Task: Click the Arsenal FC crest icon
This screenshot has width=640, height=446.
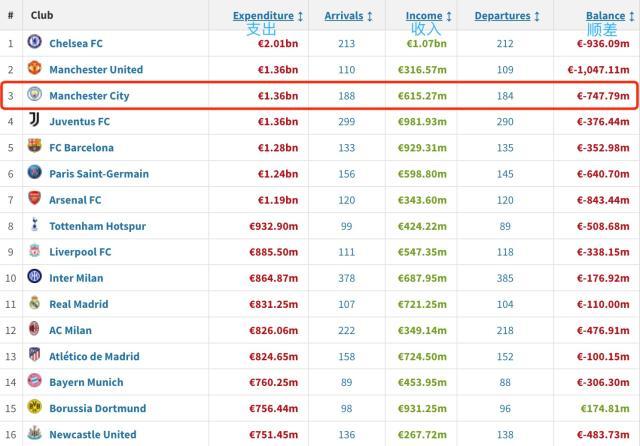Action: 34,199
